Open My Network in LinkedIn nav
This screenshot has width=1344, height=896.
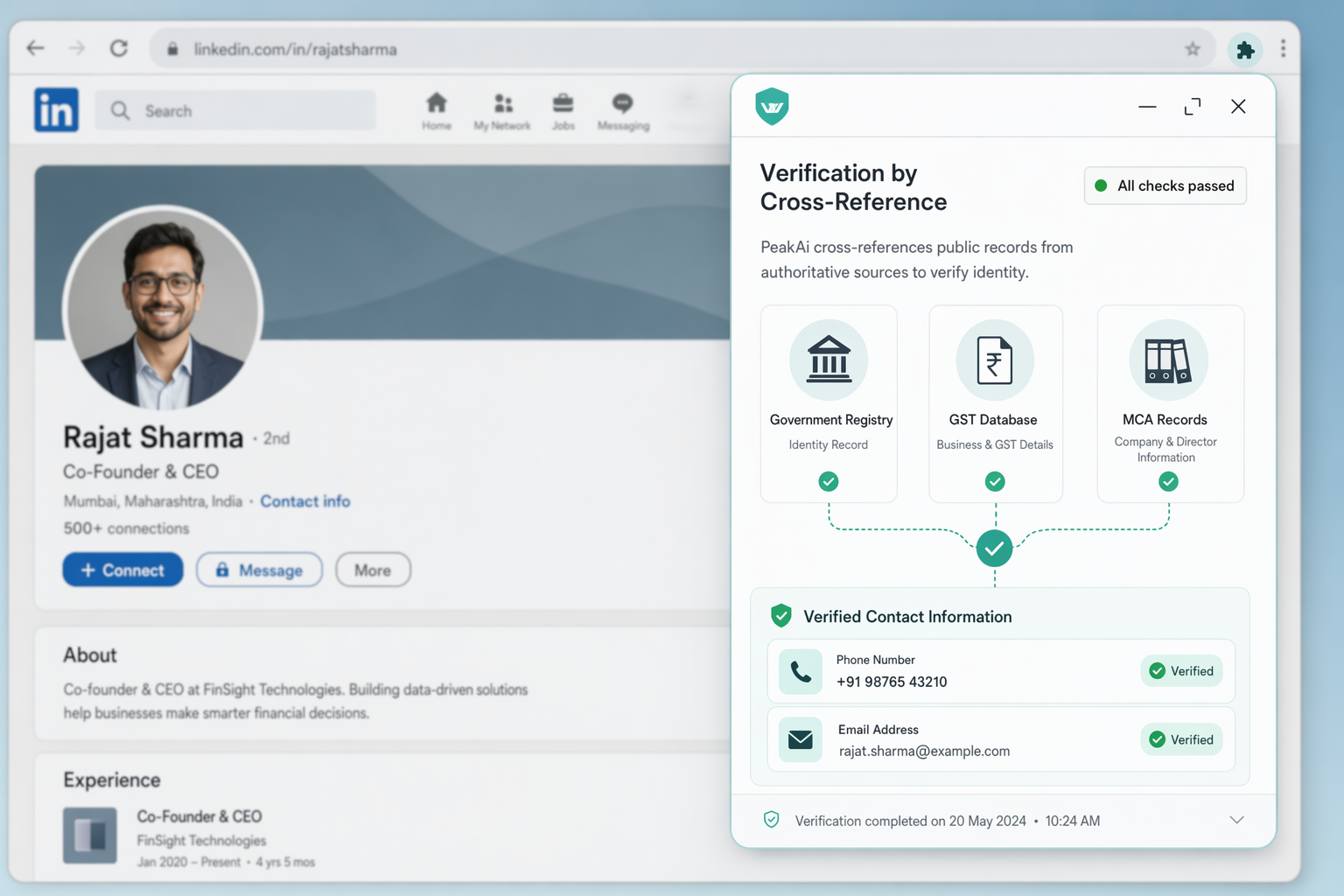(502, 111)
